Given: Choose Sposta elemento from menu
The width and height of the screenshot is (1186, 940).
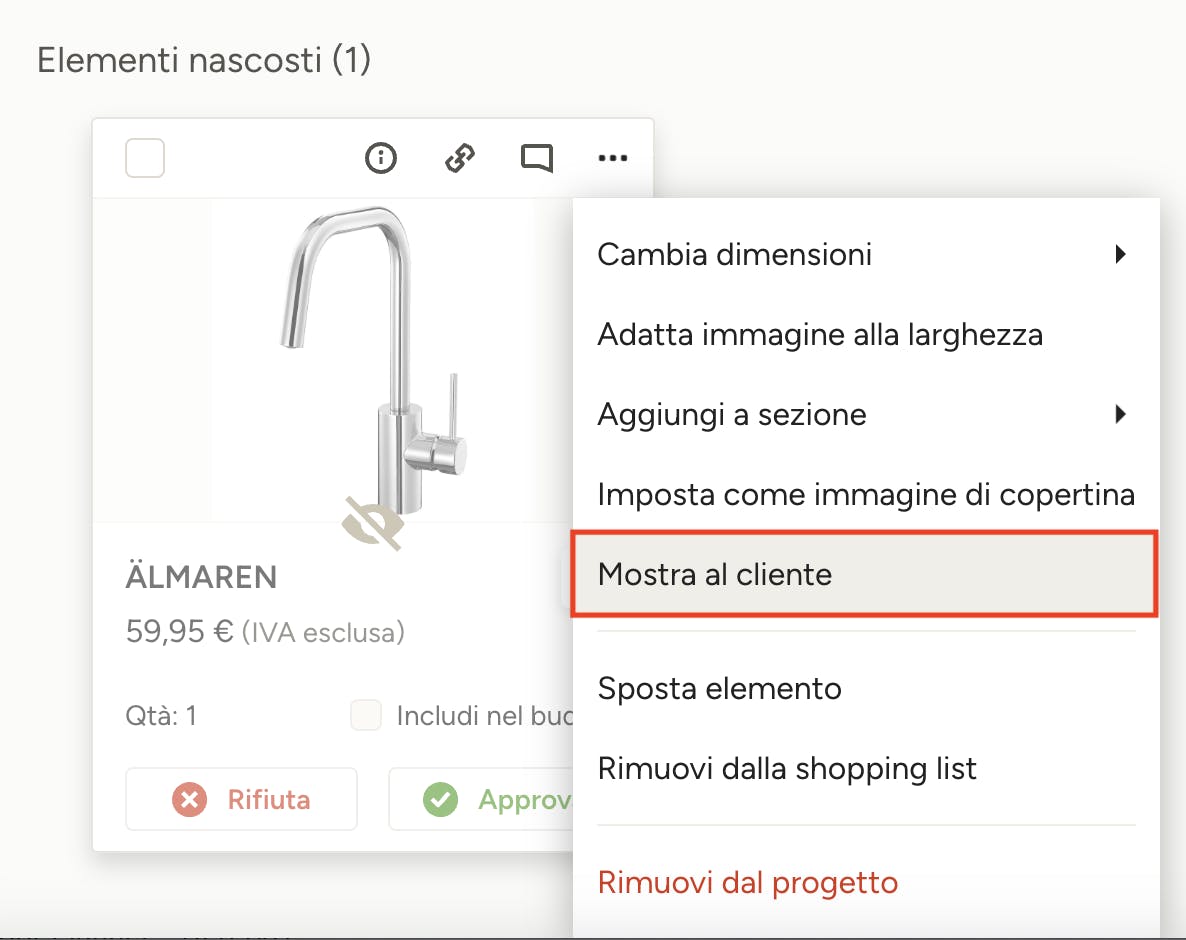Looking at the screenshot, I should (719, 688).
